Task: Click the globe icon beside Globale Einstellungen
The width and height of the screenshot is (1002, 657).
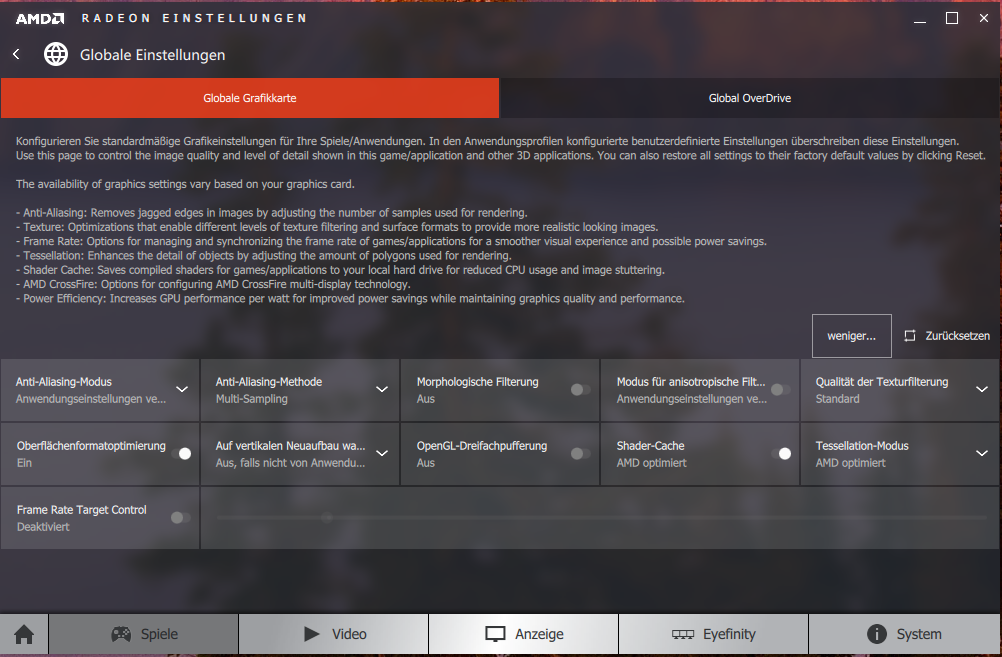Action: tap(56, 54)
